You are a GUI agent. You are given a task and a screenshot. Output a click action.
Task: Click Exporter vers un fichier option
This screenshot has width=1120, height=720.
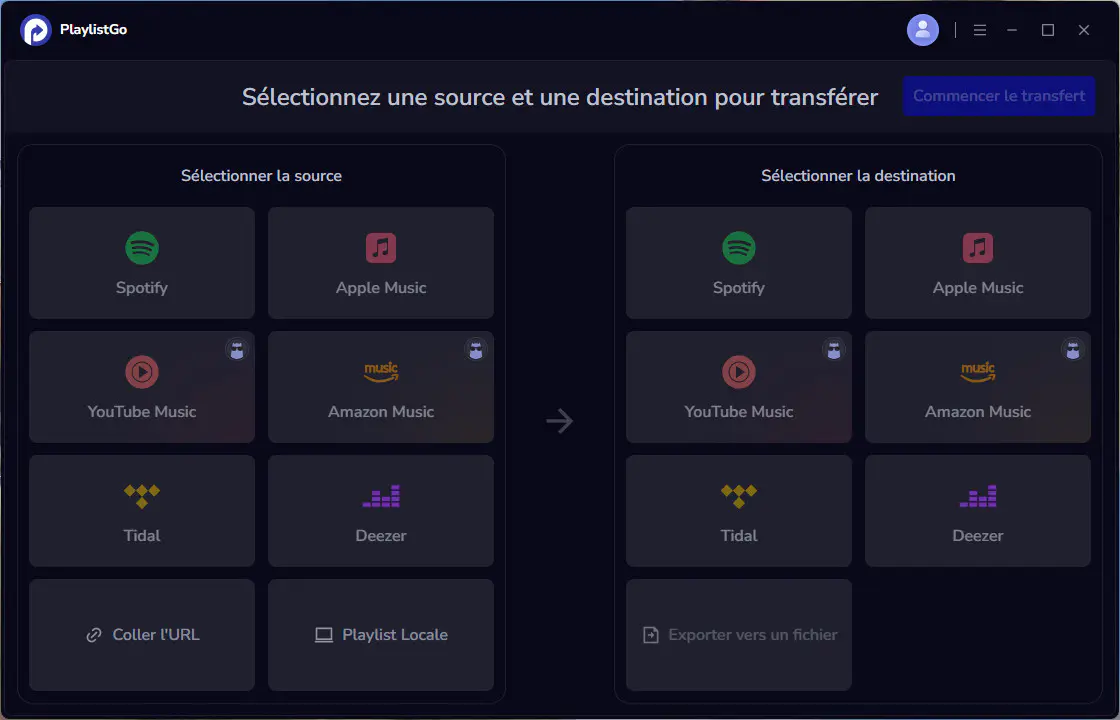(738, 635)
